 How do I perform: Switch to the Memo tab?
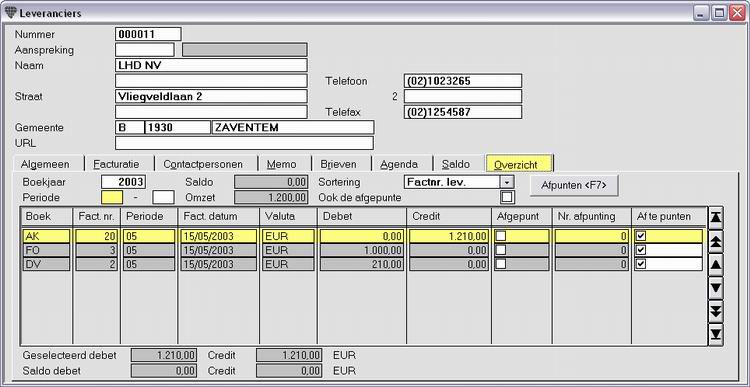(281, 164)
